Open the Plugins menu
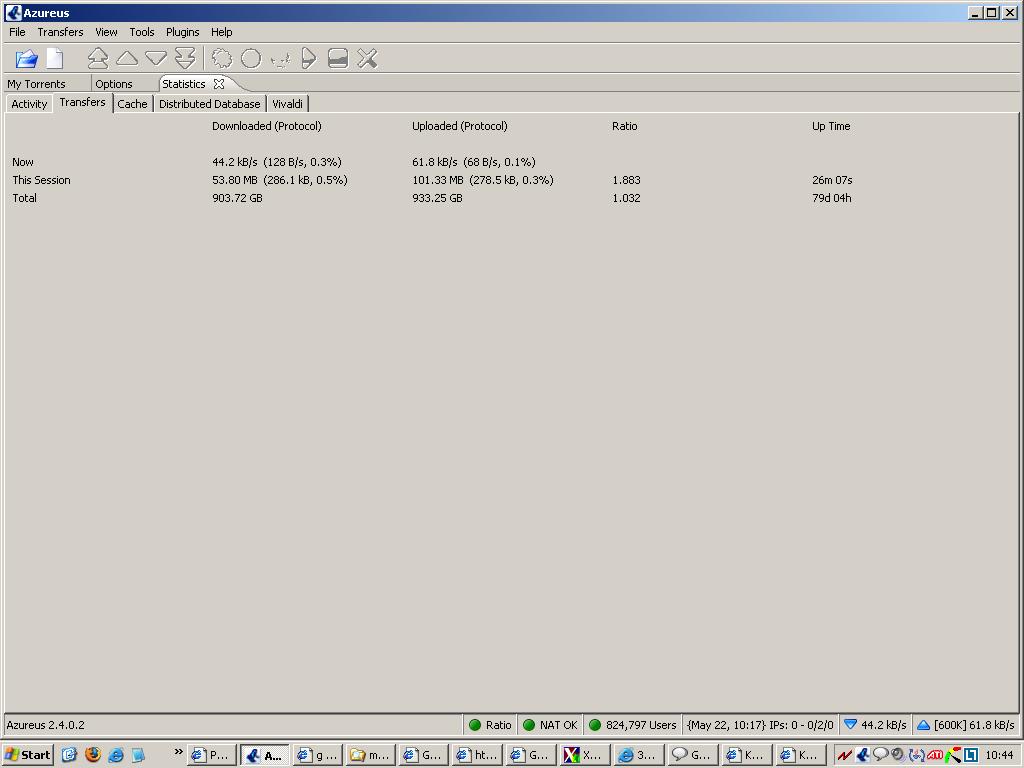Viewport: 1024px width, 768px height. [182, 32]
